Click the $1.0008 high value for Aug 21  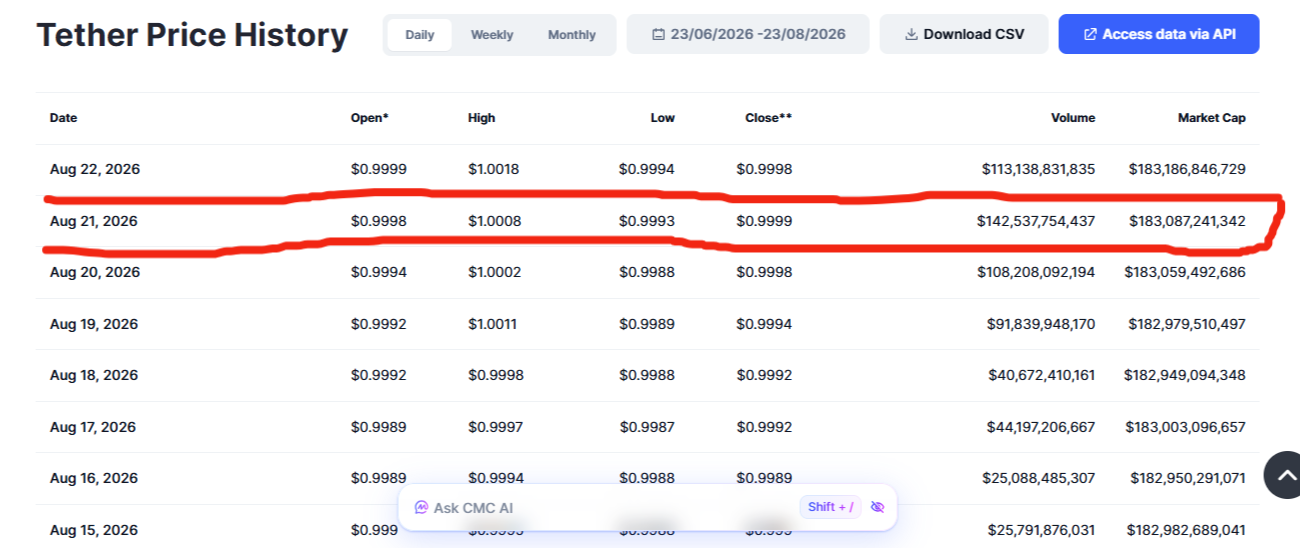[494, 221]
